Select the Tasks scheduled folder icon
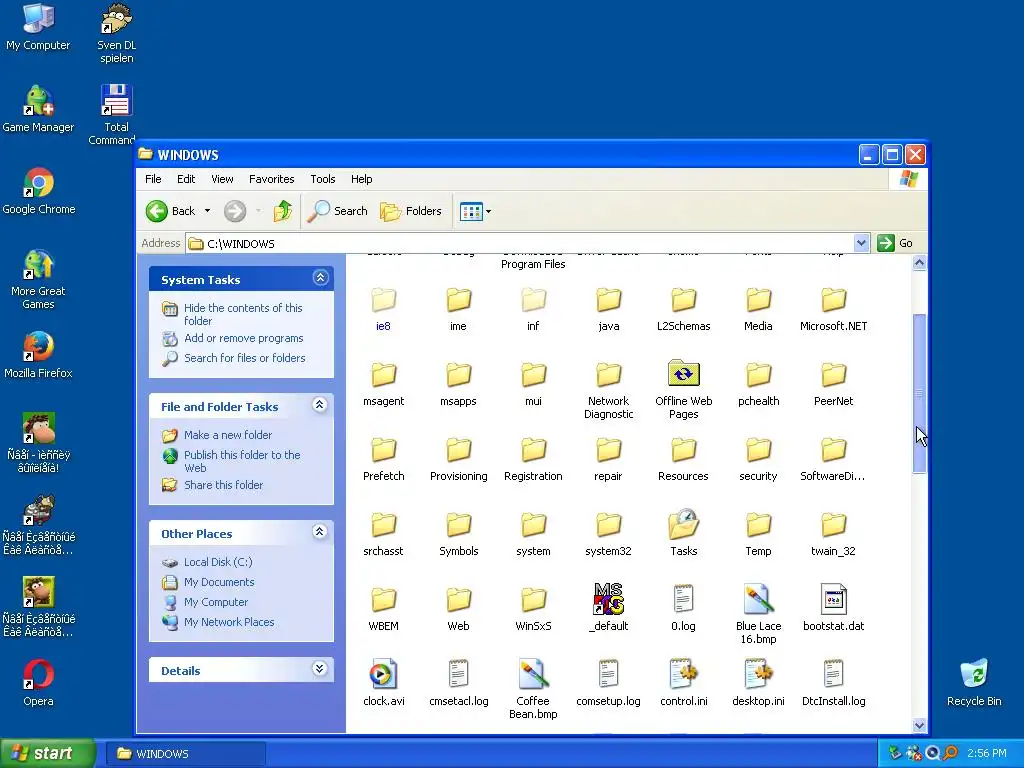This screenshot has width=1024, height=768. click(683, 524)
